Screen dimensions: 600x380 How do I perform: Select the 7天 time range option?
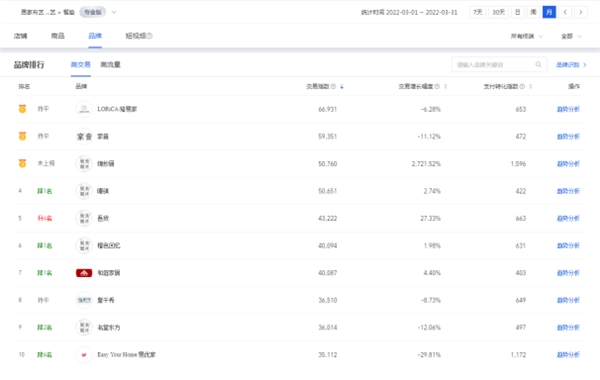(478, 12)
